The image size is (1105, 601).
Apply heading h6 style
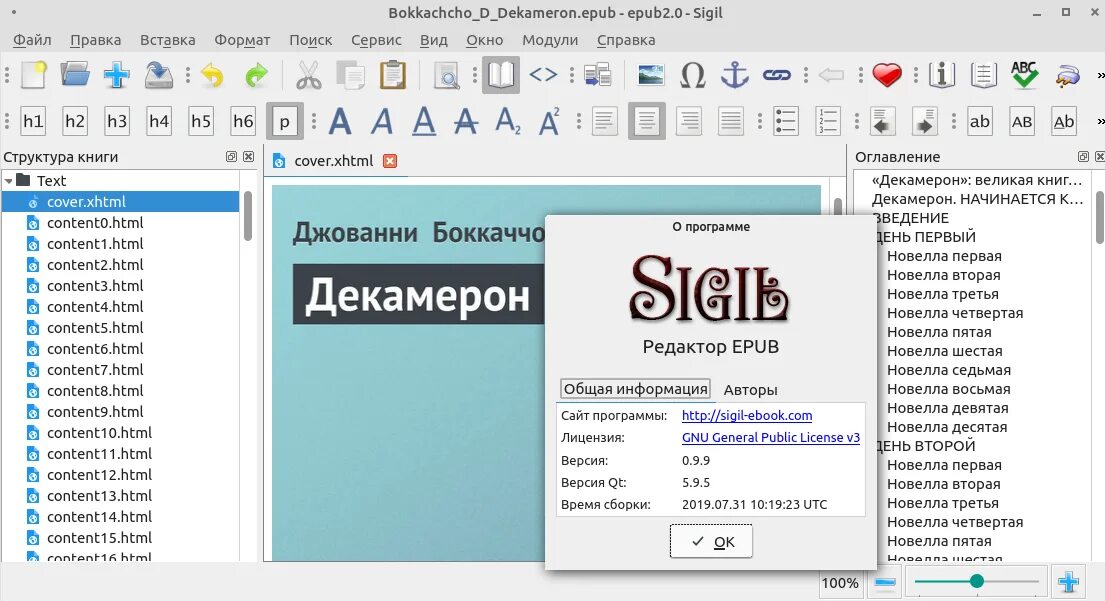tap(243, 121)
